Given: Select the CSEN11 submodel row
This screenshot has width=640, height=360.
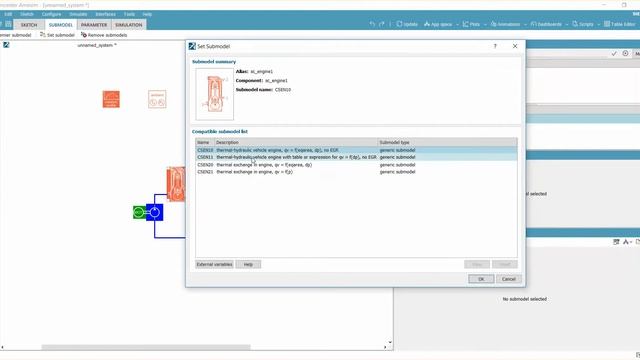Looking at the screenshot, I should coord(356,157).
